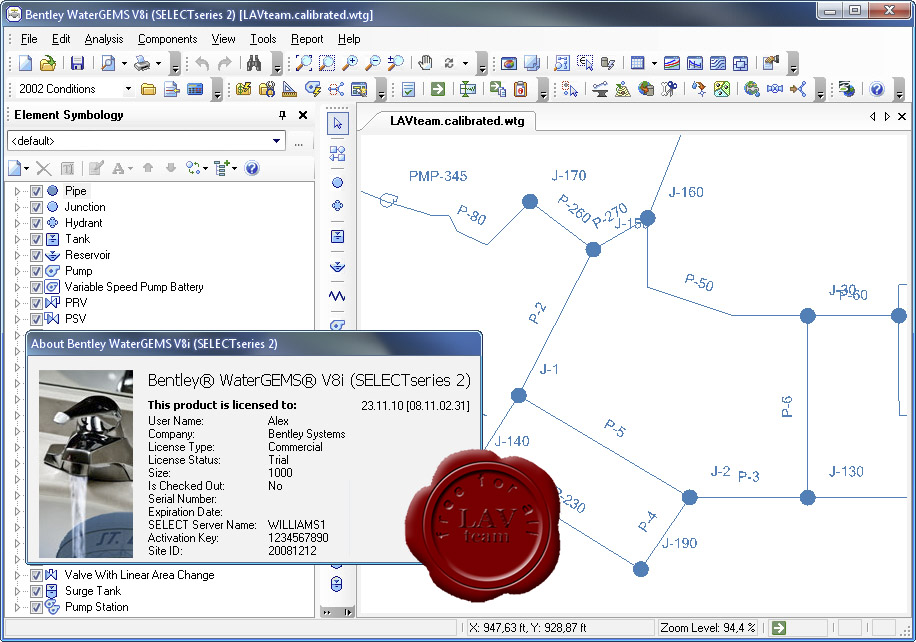Viewport: 916px width, 642px height.
Task: Uncheck the Pipe symbology checkbox
Action: point(36,191)
